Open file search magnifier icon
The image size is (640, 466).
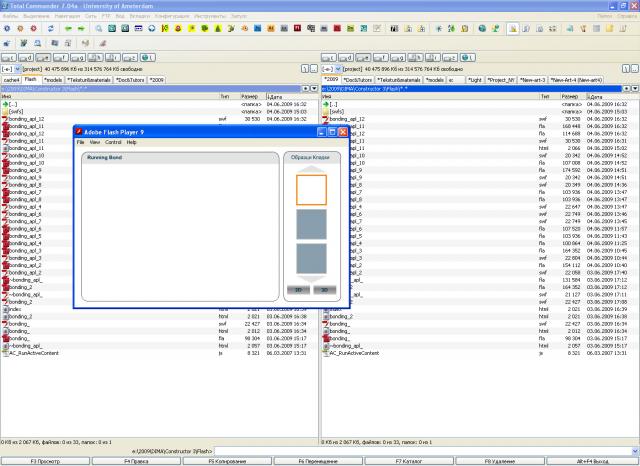(x=99, y=29)
